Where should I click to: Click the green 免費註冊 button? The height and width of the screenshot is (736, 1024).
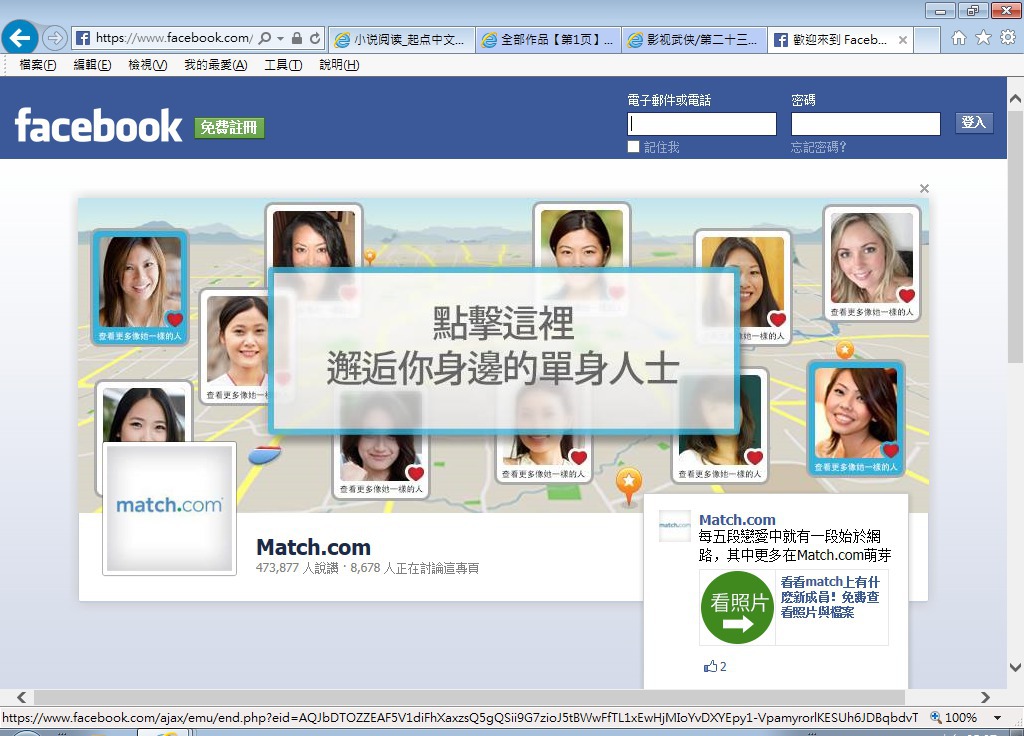click(229, 127)
